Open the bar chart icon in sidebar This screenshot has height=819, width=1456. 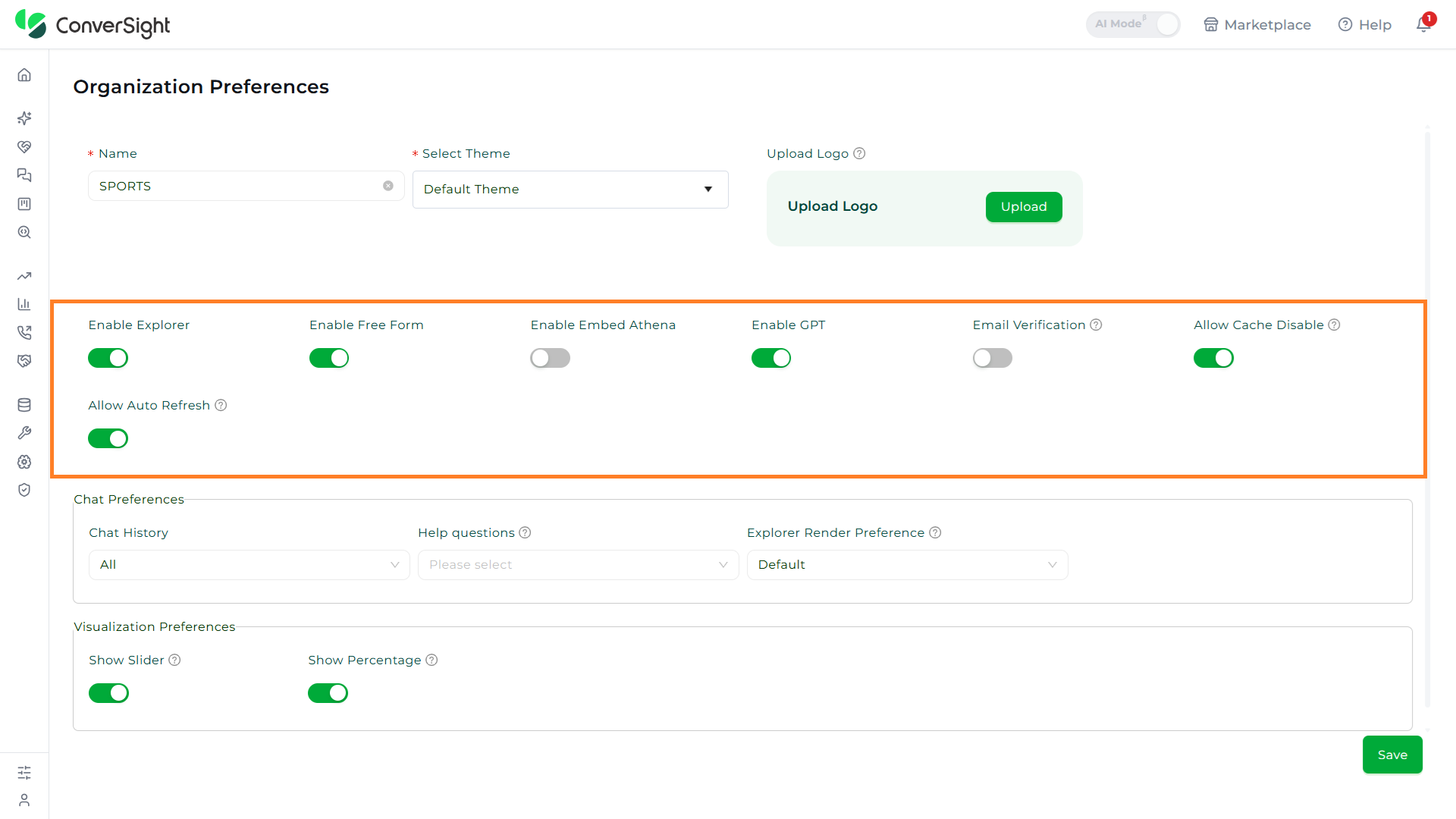24,304
